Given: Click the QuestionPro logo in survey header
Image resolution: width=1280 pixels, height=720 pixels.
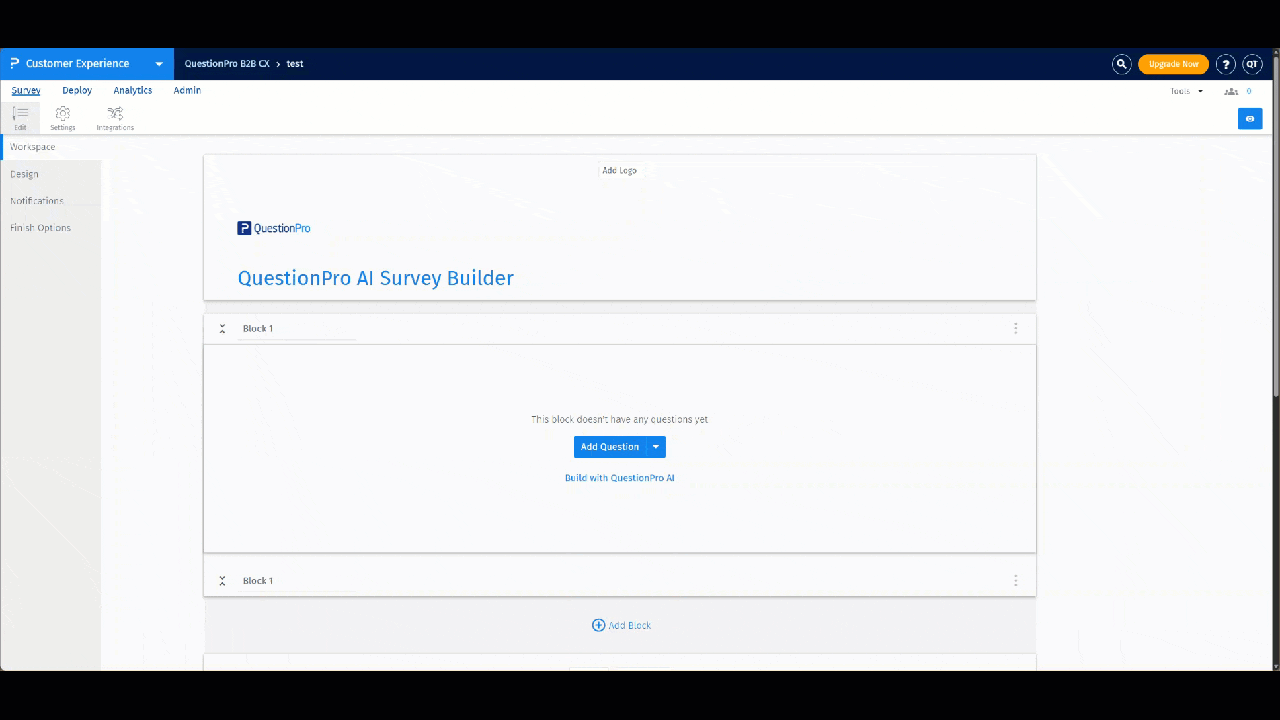Looking at the screenshot, I should pyautogui.click(x=273, y=228).
